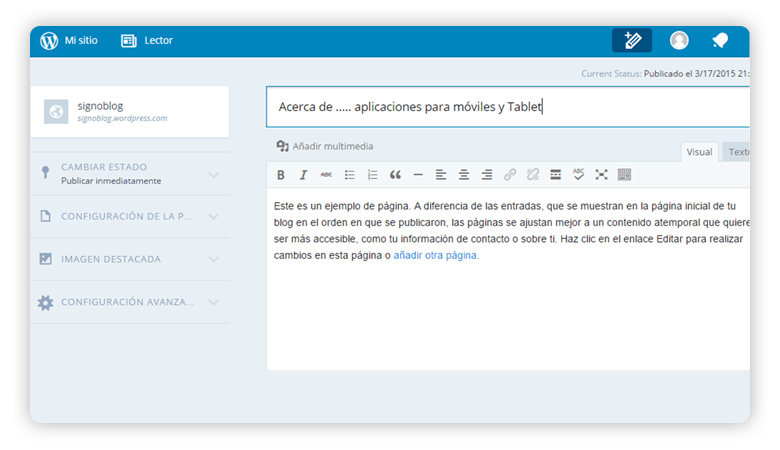Click the remove link icon

[533, 175]
